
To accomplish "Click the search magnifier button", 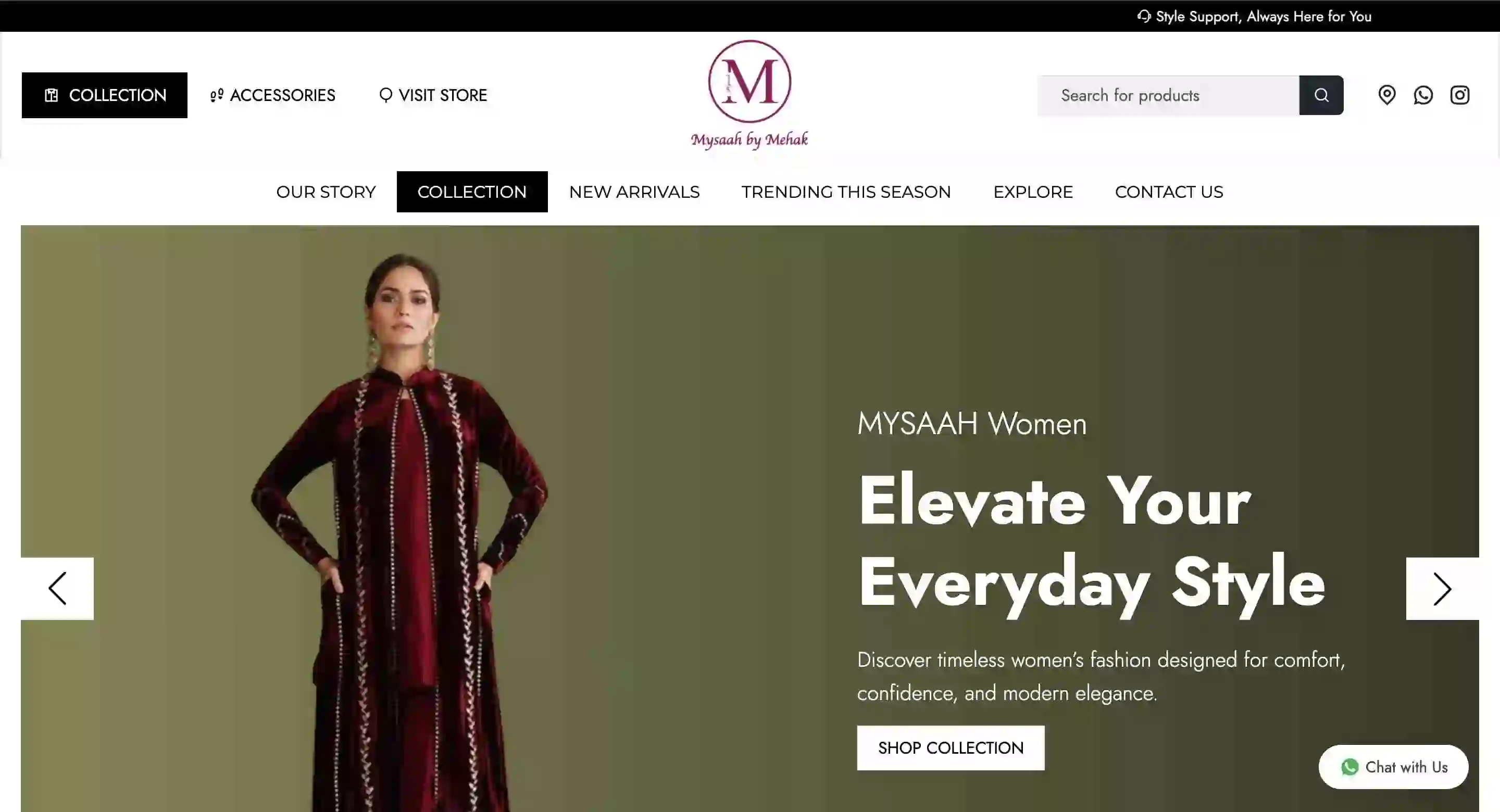I will (x=1321, y=95).
